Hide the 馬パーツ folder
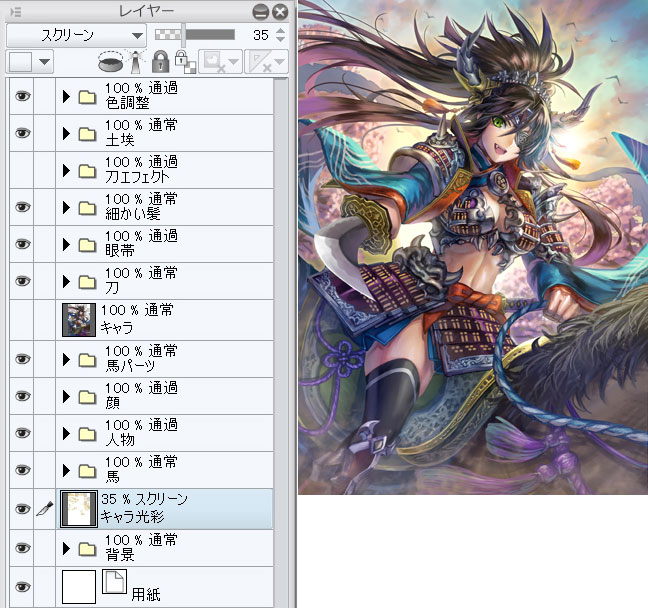Image resolution: width=648 pixels, height=608 pixels. coord(22,359)
